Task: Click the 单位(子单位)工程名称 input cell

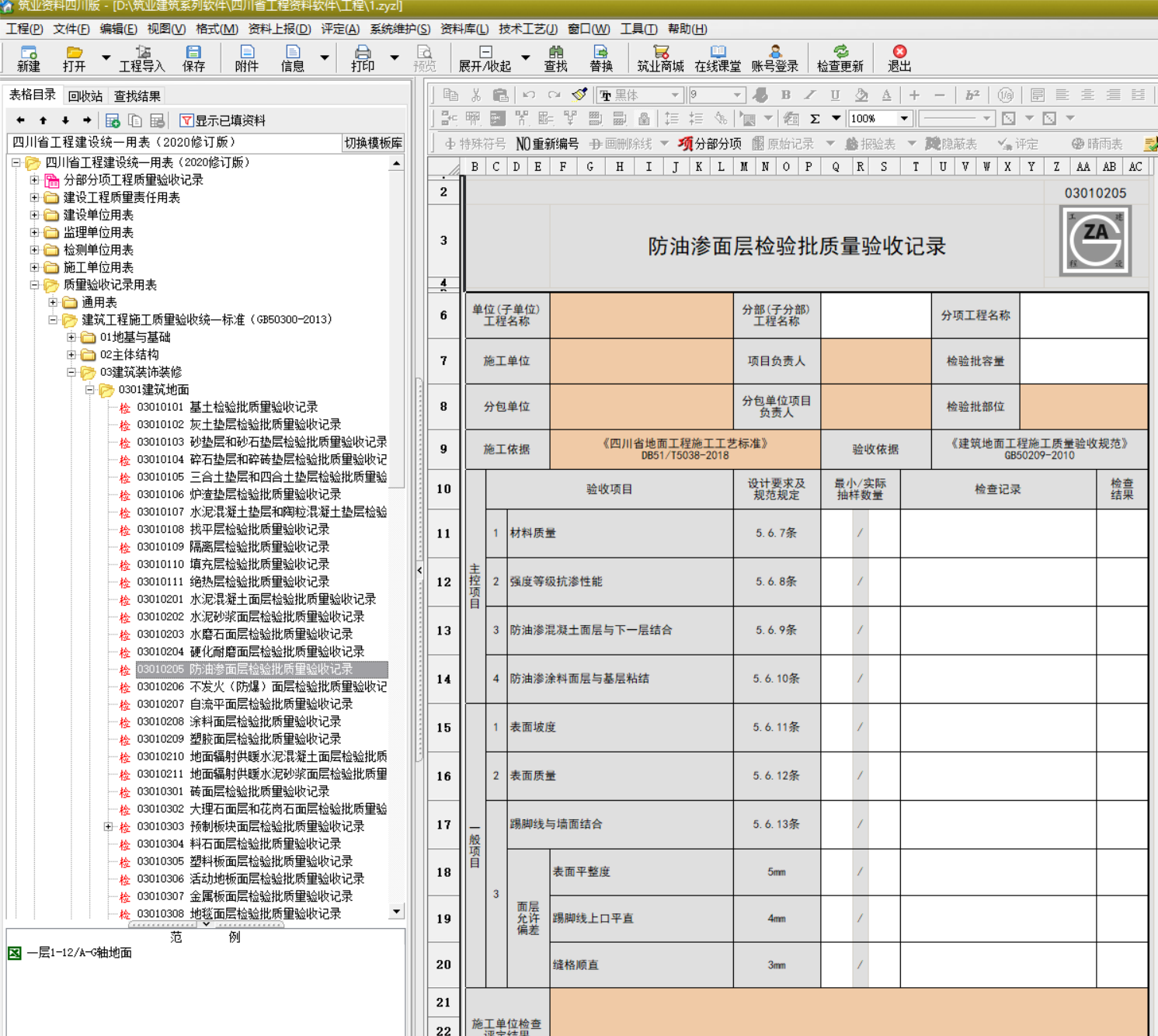Action: coord(642,315)
